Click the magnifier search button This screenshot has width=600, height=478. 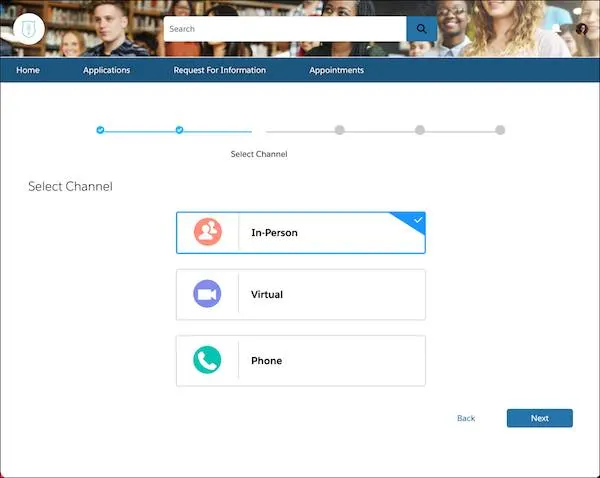coord(421,29)
